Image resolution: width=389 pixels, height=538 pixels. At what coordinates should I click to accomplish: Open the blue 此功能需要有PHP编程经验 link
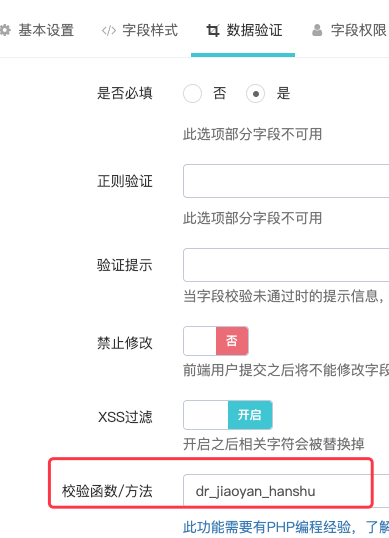click(286, 527)
